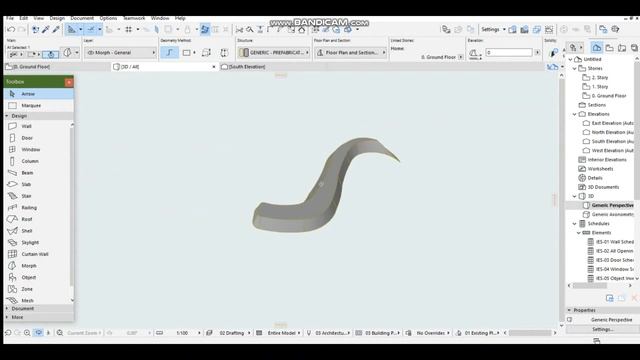Select the Wall tool
The height and width of the screenshot is (360, 640).
(x=38, y=126)
